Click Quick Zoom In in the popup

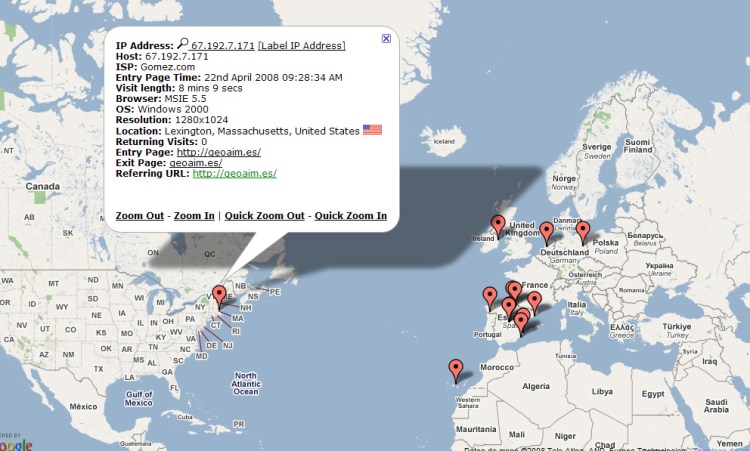[348, 216]
